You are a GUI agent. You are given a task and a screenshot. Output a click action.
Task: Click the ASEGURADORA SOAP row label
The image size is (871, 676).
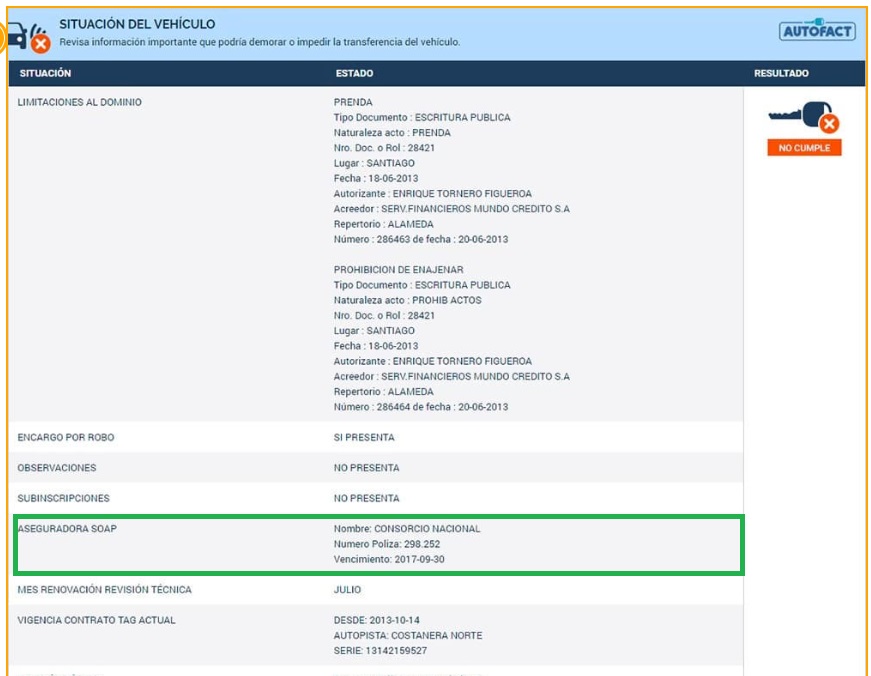(x=67, y=528)
